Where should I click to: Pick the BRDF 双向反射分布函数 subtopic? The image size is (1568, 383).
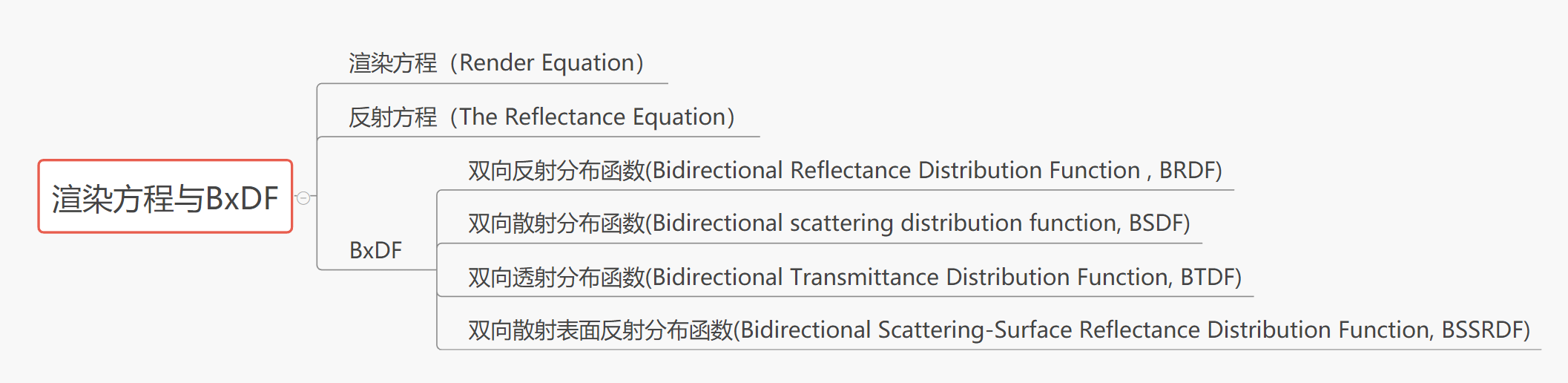[x=844, y=171]
